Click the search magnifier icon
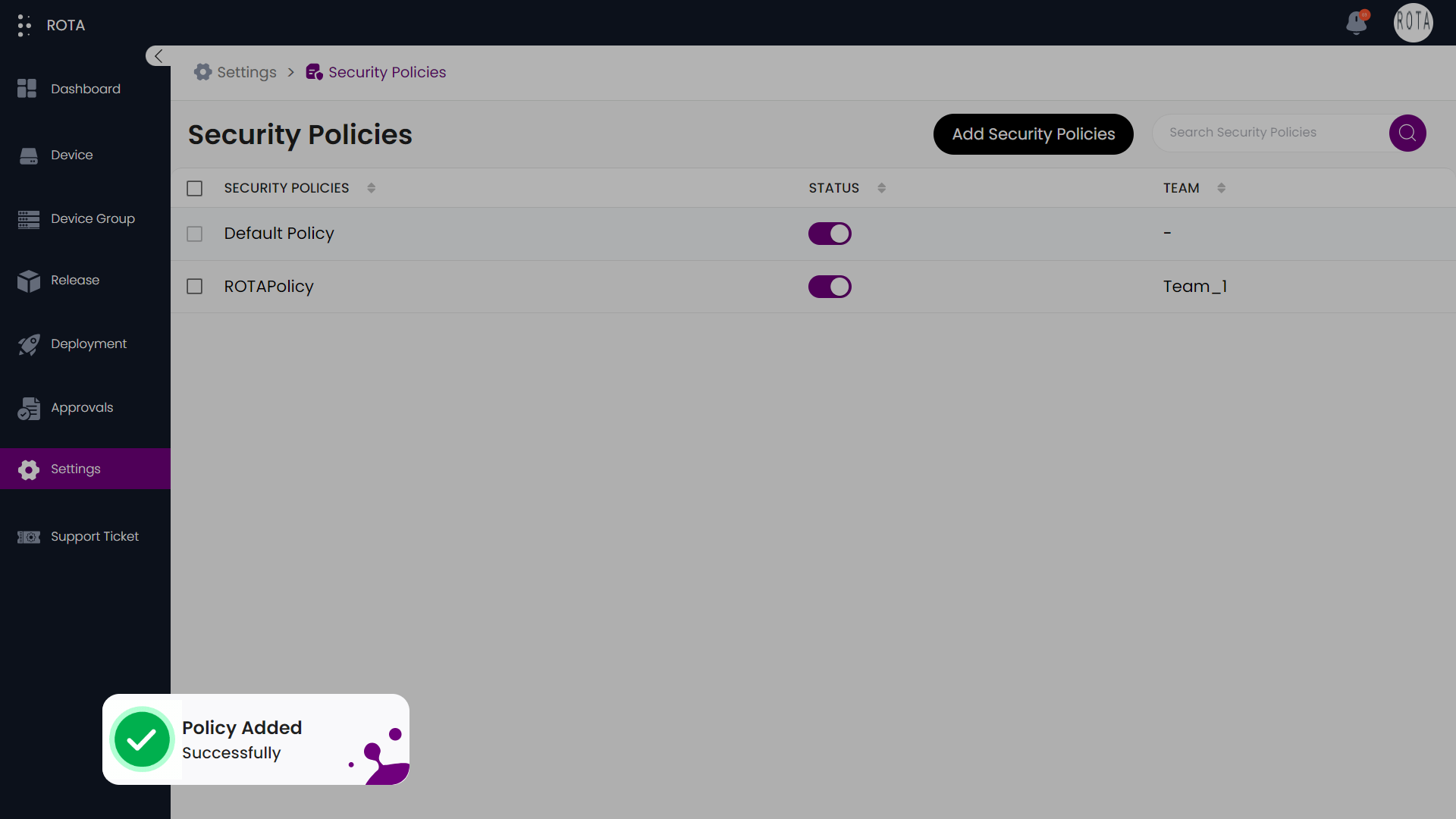The image size is (1456, 819). point(1407,133)
